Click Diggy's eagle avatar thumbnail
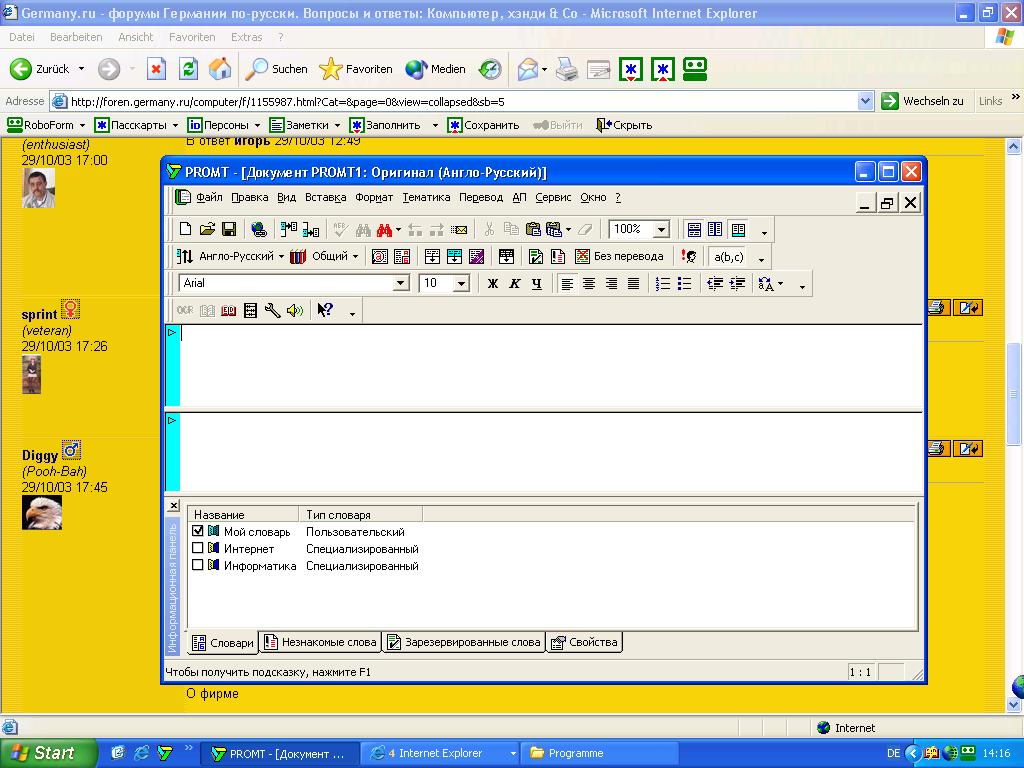Viewport: 1024px width, 768px height. point(42,512)
